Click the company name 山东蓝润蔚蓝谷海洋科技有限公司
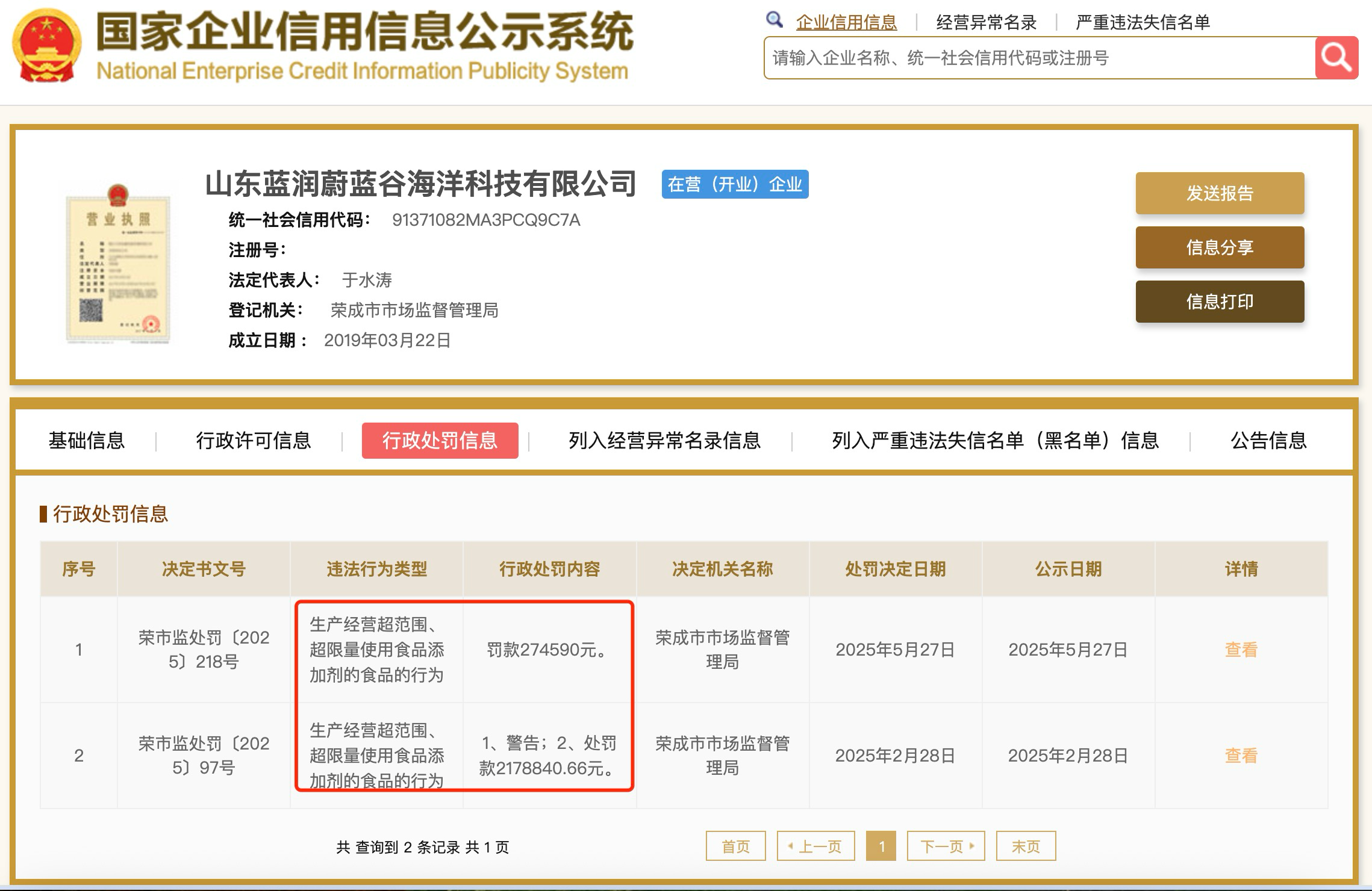 click(x=421, y=184)
